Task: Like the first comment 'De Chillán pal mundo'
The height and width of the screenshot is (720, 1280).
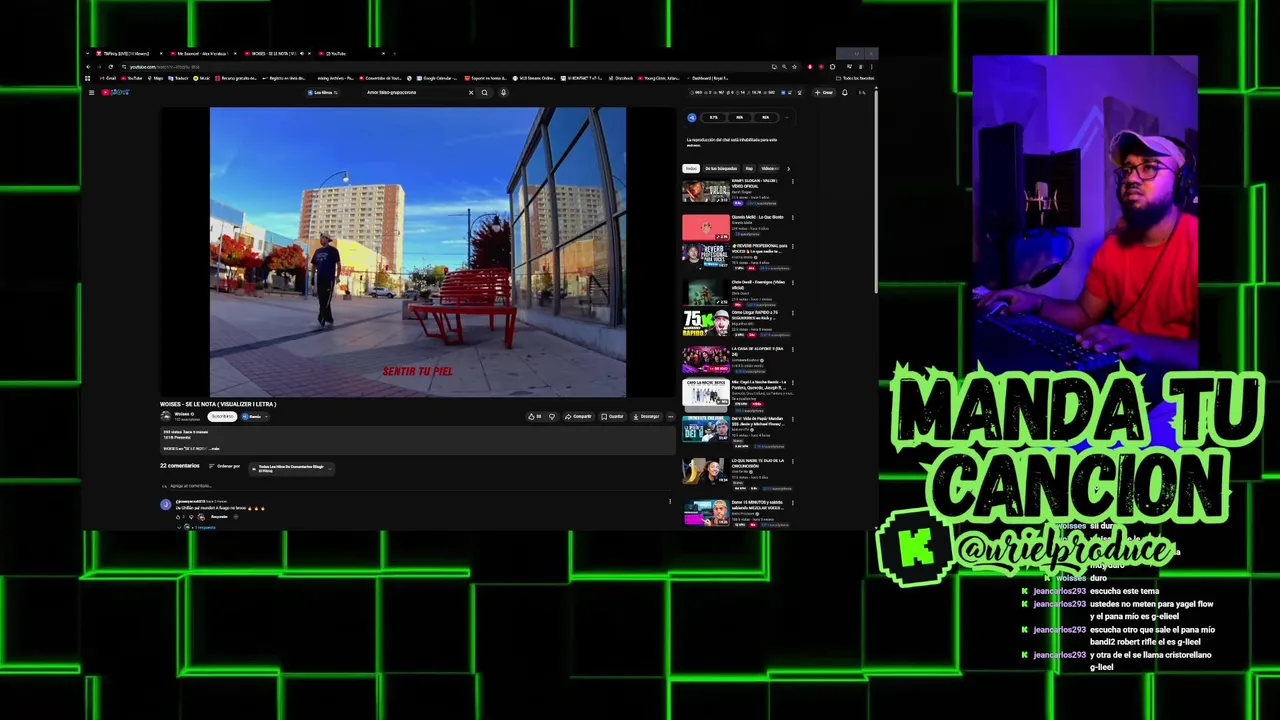Action: pos(179,517)
